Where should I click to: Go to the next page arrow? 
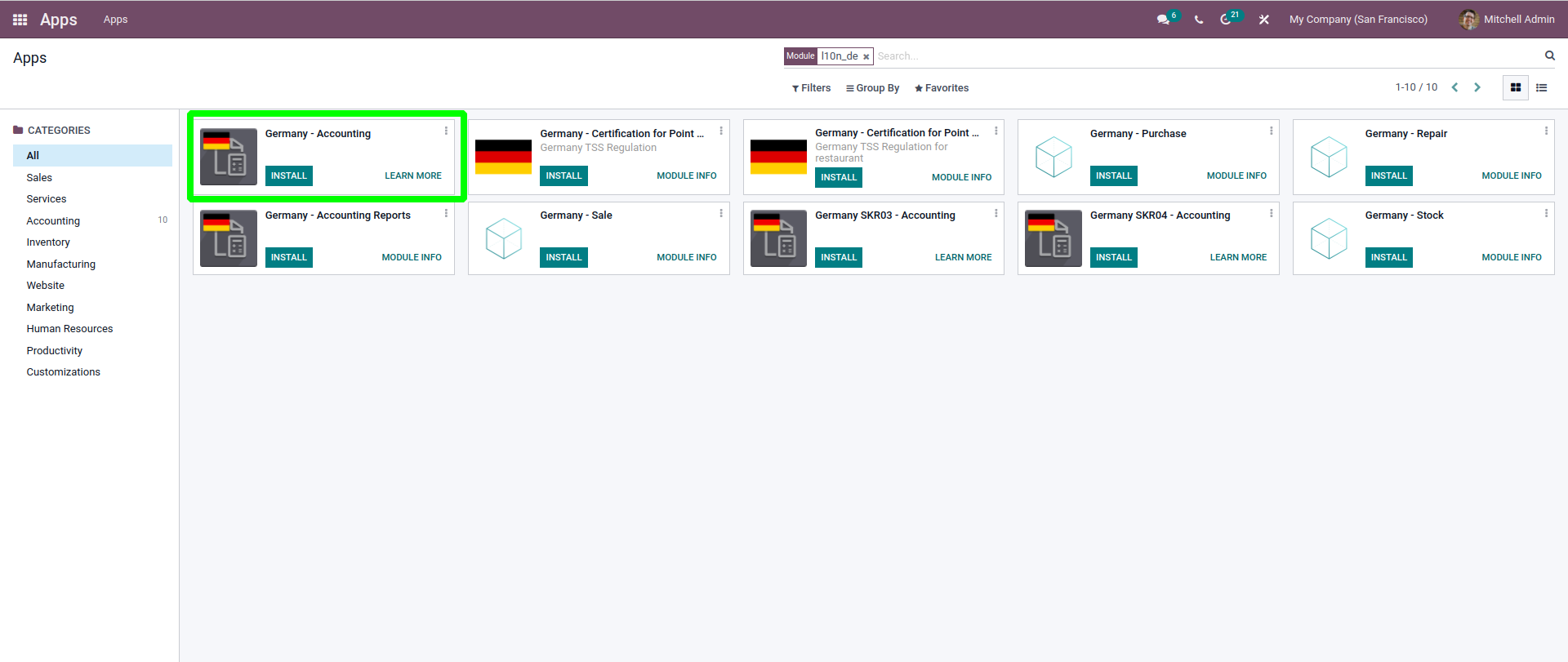tap(1477, 87)
